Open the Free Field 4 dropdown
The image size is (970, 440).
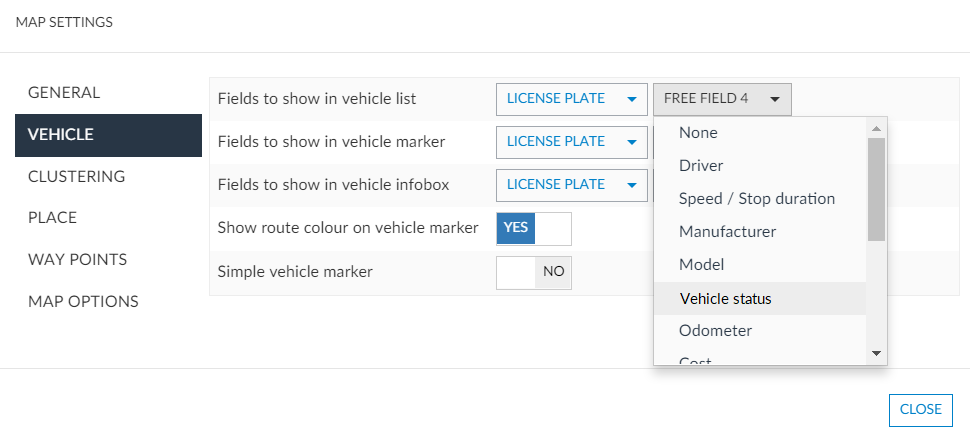[x=722, y=99]
